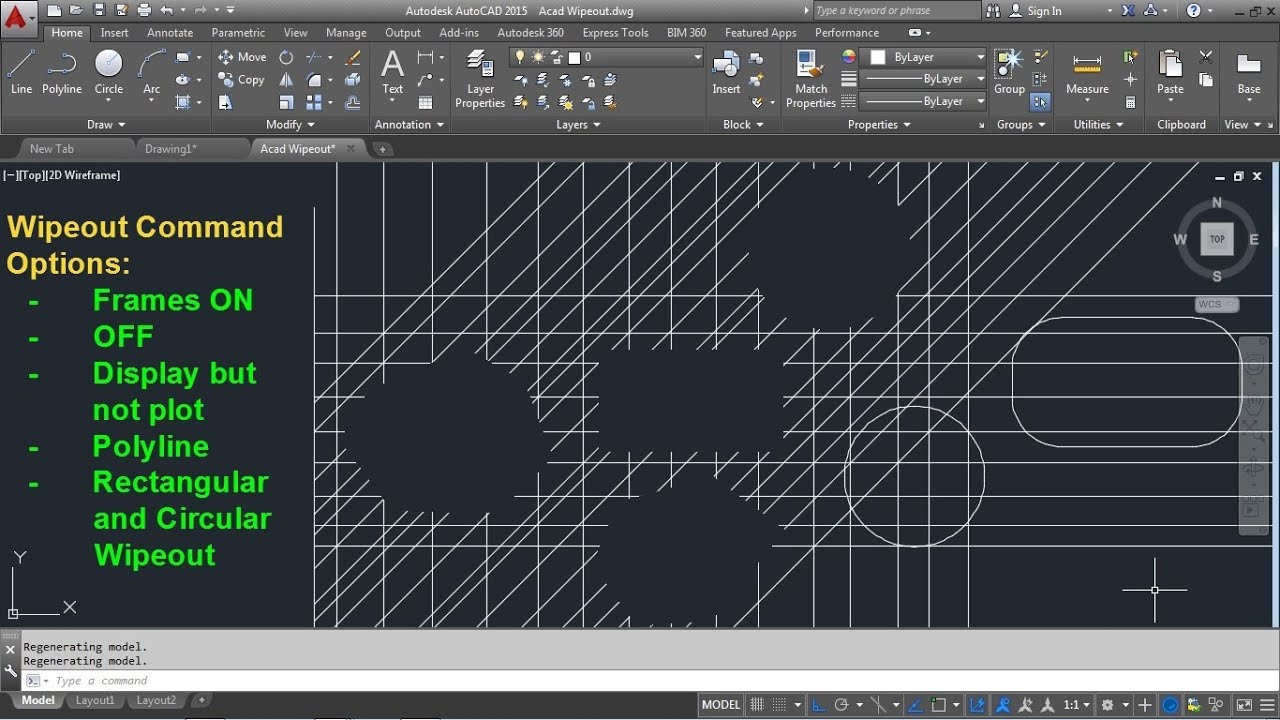Switch to Drawing1 document tab
Image resolution: width=1280 pixels, height=720 pixels.
171,149
